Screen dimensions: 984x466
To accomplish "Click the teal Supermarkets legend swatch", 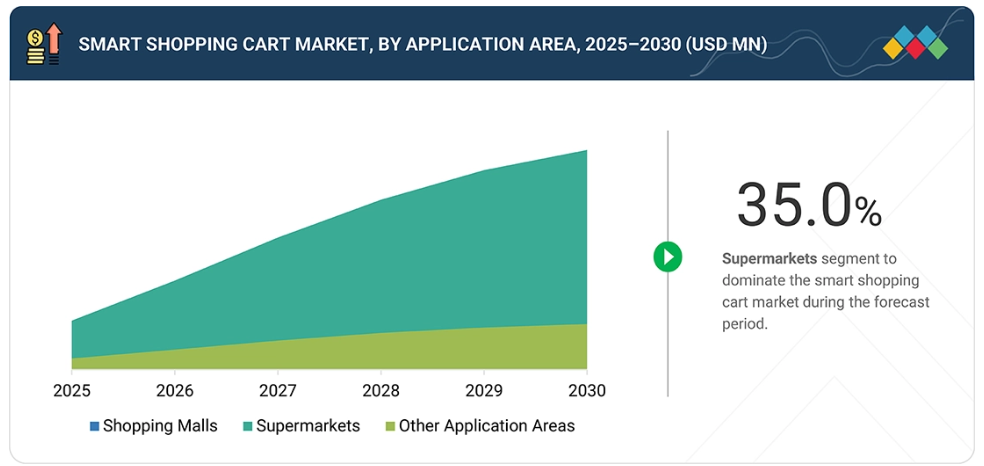I will 247,427.
